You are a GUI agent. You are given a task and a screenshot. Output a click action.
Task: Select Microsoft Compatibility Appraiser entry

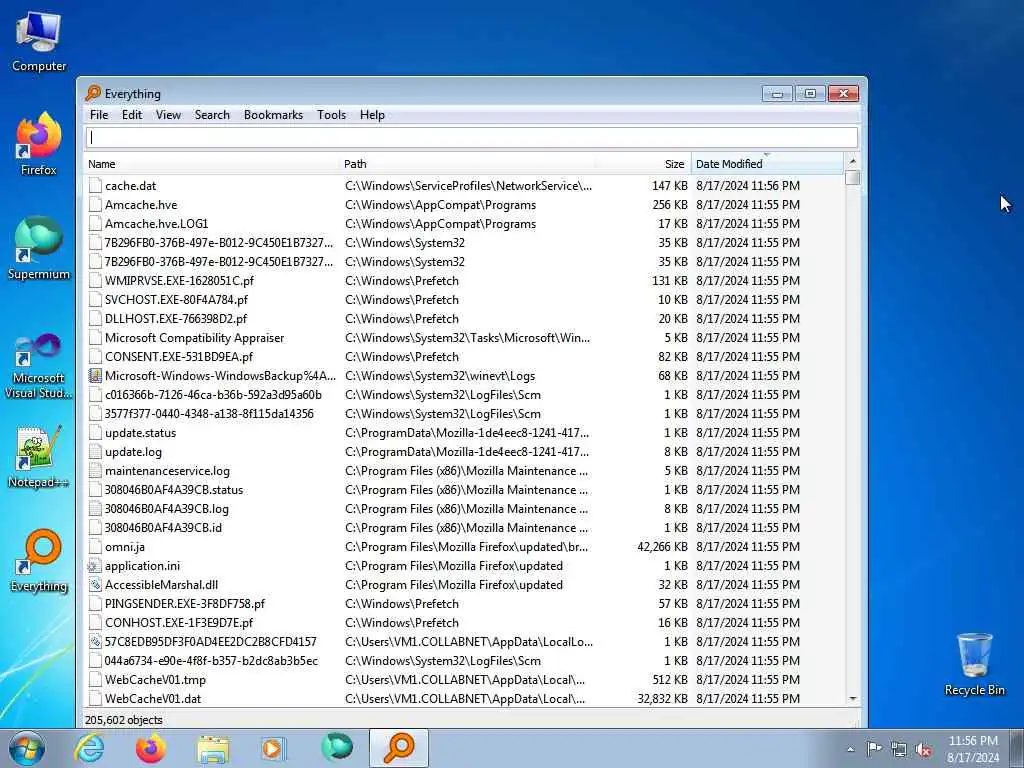pyautogui.click(x=464, y=338)
